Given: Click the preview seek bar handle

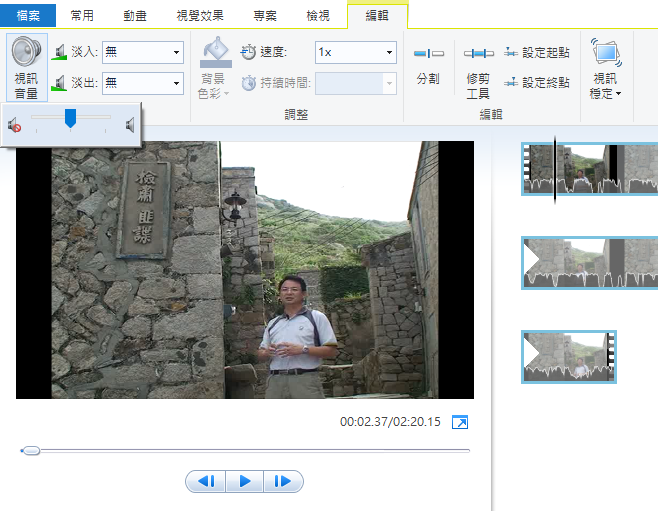Looking at the screenshot, I should coord(31,451).
